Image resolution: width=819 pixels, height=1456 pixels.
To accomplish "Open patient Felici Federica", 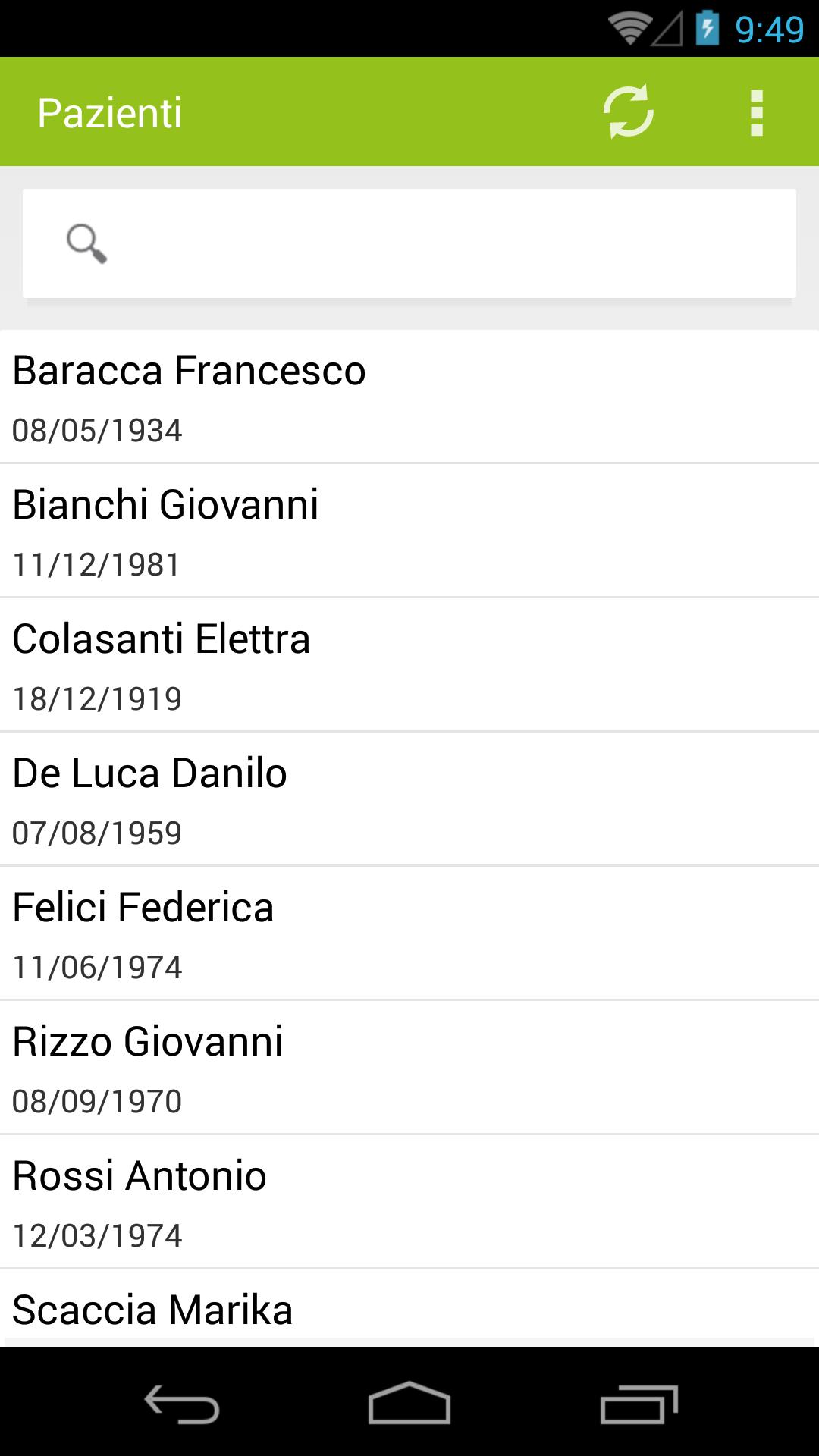I will pyautogui.click(x=409, y=933).
